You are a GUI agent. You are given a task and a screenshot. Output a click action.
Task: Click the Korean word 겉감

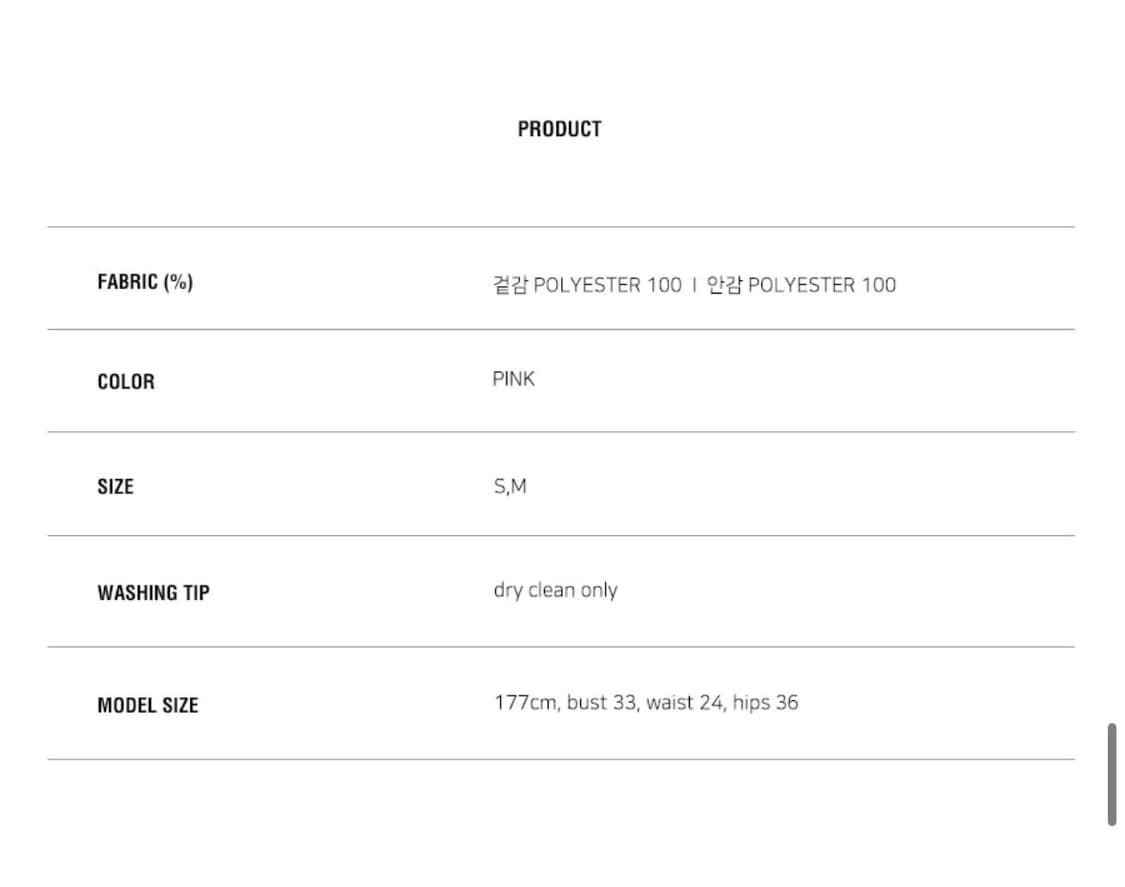[510, 285]
